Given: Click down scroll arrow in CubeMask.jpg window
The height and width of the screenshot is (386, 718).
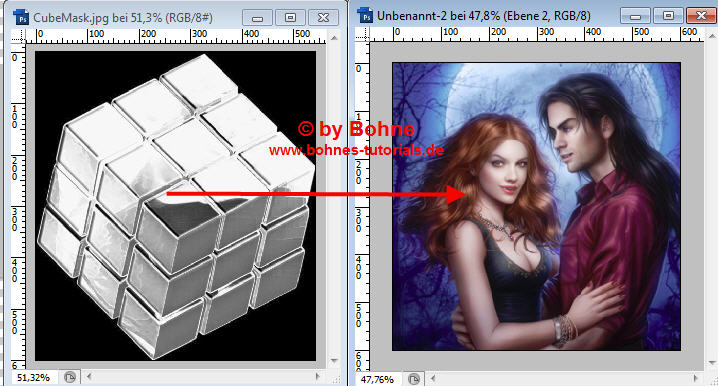Looking at the screenshot, I should pos(334,361).
